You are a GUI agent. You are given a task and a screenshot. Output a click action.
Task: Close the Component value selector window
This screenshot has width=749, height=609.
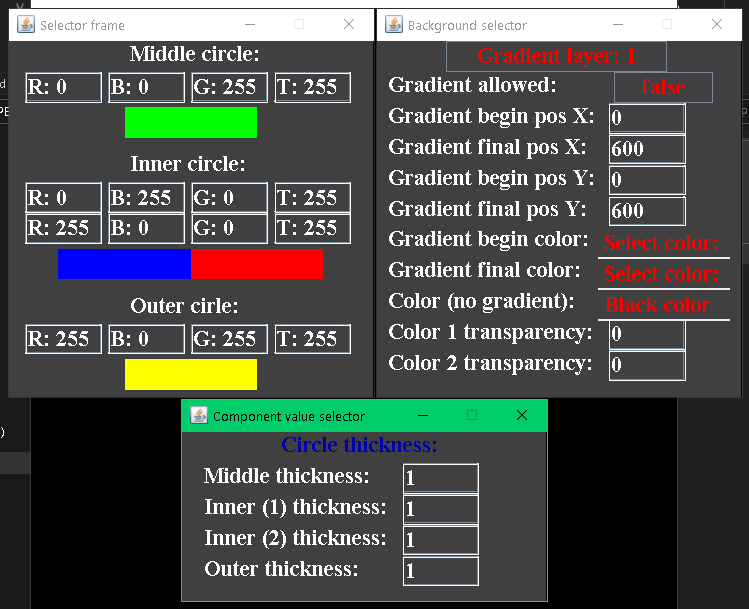(x=522, y=416)
